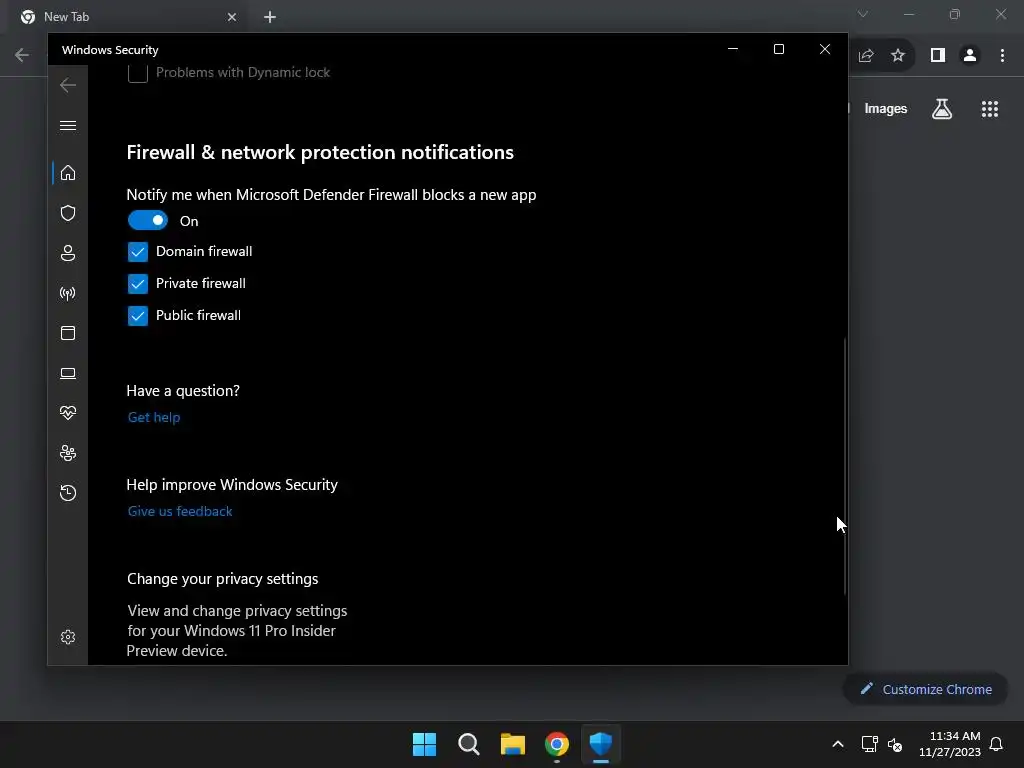Image resolution: width=1024 pixels, height=768 pixels.
Task: Open Search Labs flask icon
Action: click(x=942, y=109)
